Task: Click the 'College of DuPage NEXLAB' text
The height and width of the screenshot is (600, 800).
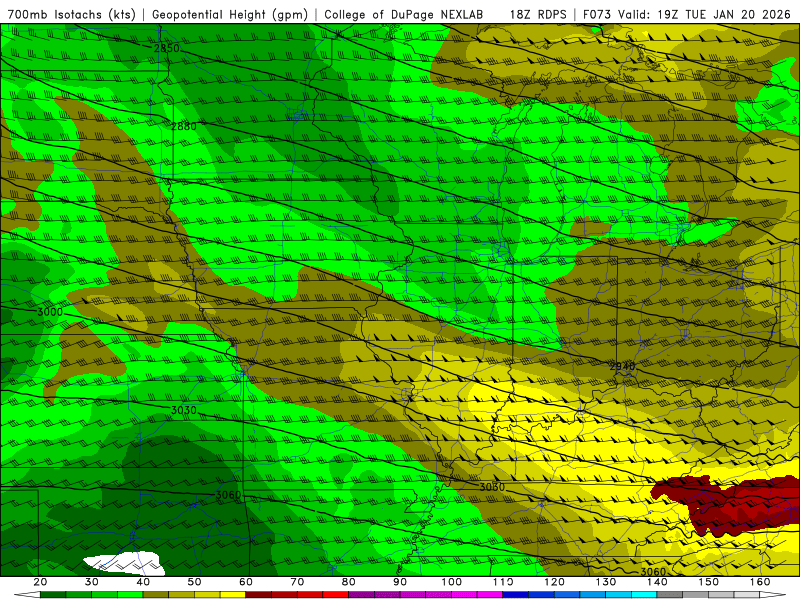Action: point(404,14)
